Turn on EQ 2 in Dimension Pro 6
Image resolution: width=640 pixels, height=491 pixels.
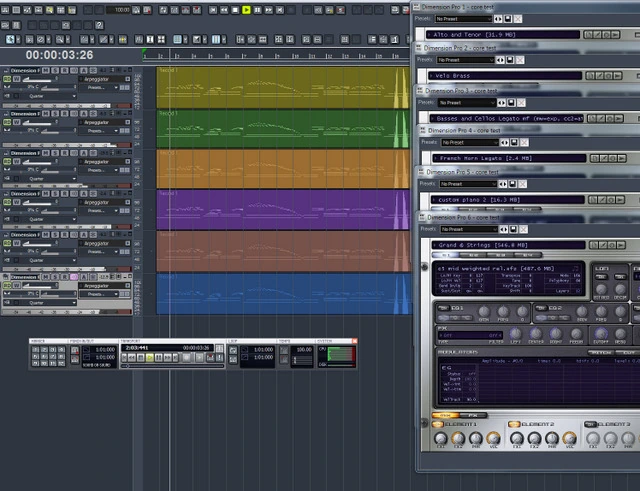pyautogui.click(x=541, y=308)
